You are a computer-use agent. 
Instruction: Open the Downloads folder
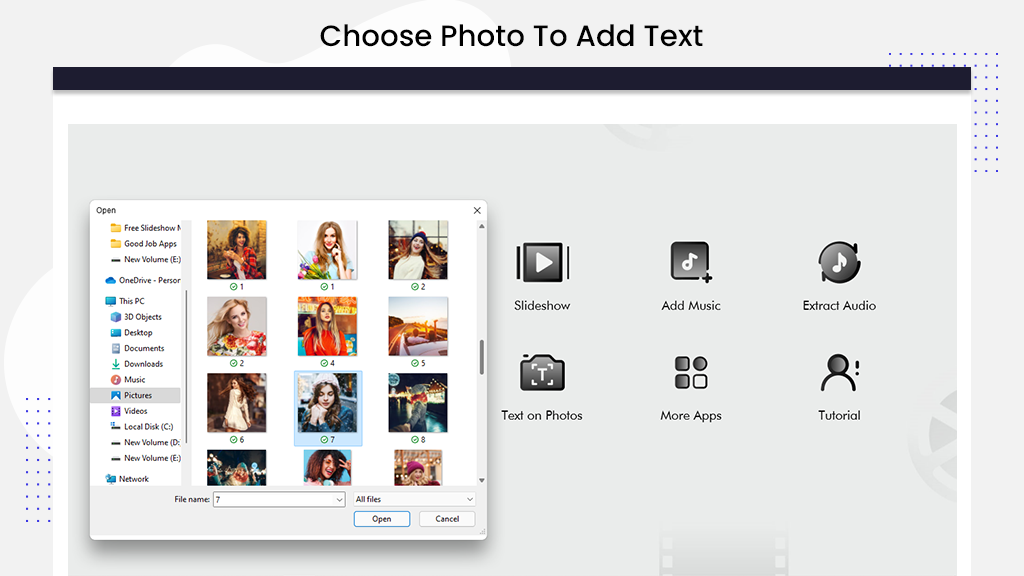click(x=136, y=364)
